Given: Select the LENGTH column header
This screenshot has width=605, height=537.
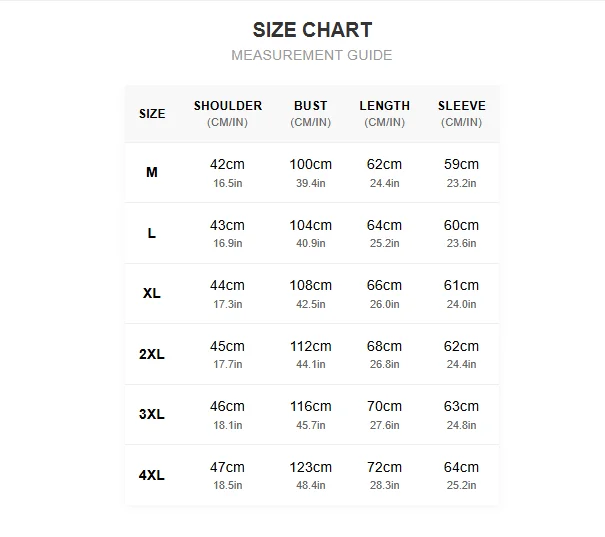Looking at the screenshot, I should click(385, 113).
